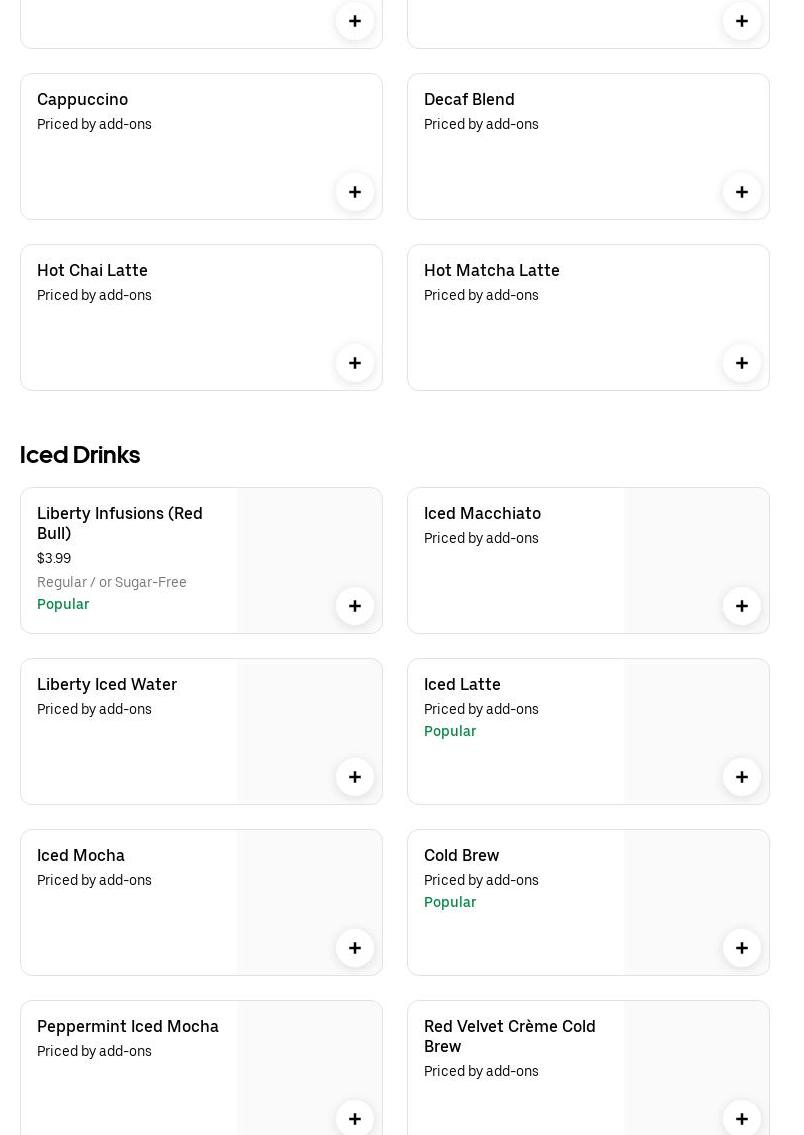Select the Liberty Infusions $3.99 price text
The image size is (804, 1135).
(54, 558)
